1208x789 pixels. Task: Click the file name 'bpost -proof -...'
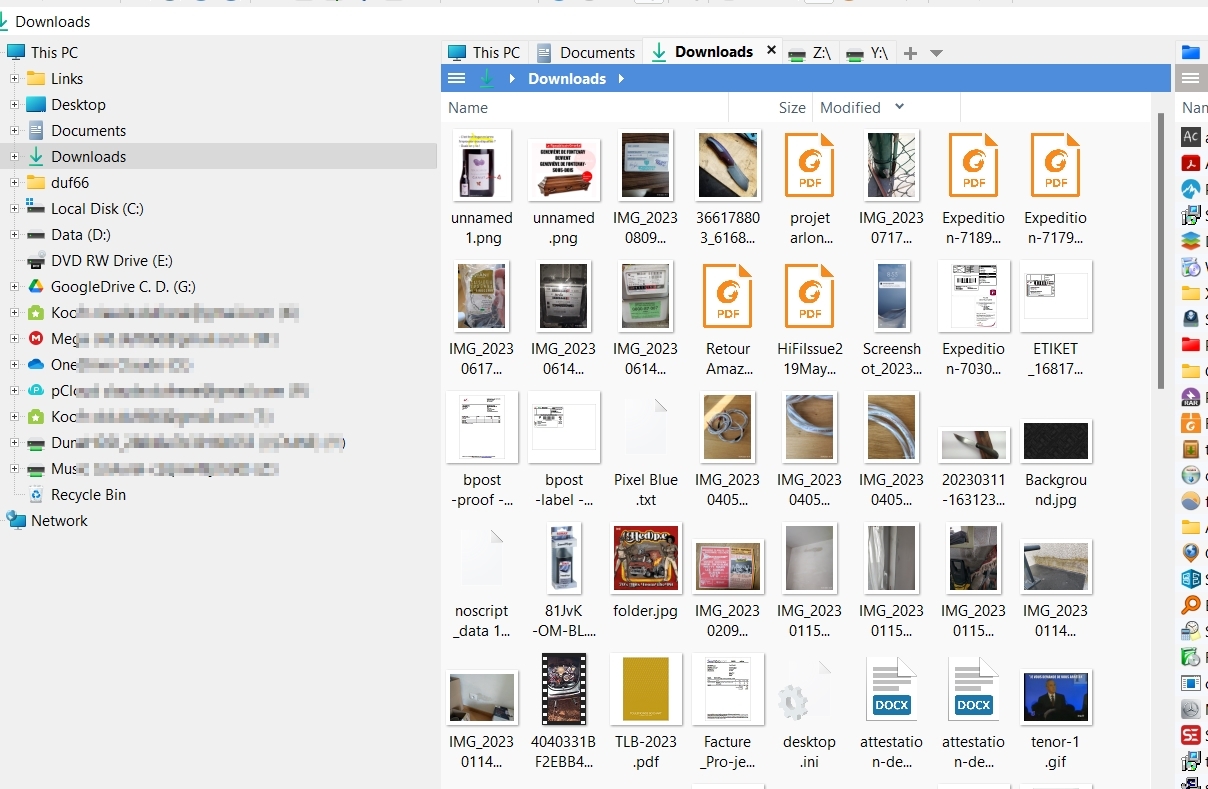pyautogui.click(x=482, y=490)
